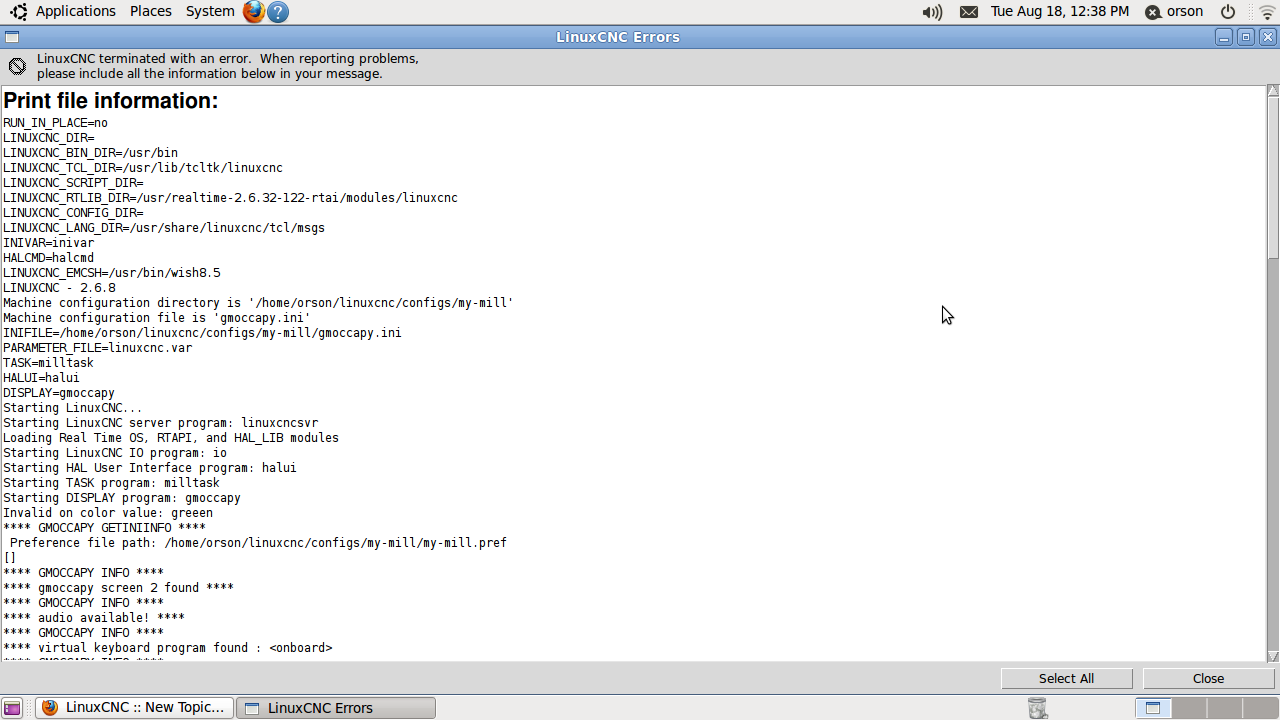The image size is (1280, 720).
Task: Open the Trash icon in bottom panel
Action: click(1038, 708)
